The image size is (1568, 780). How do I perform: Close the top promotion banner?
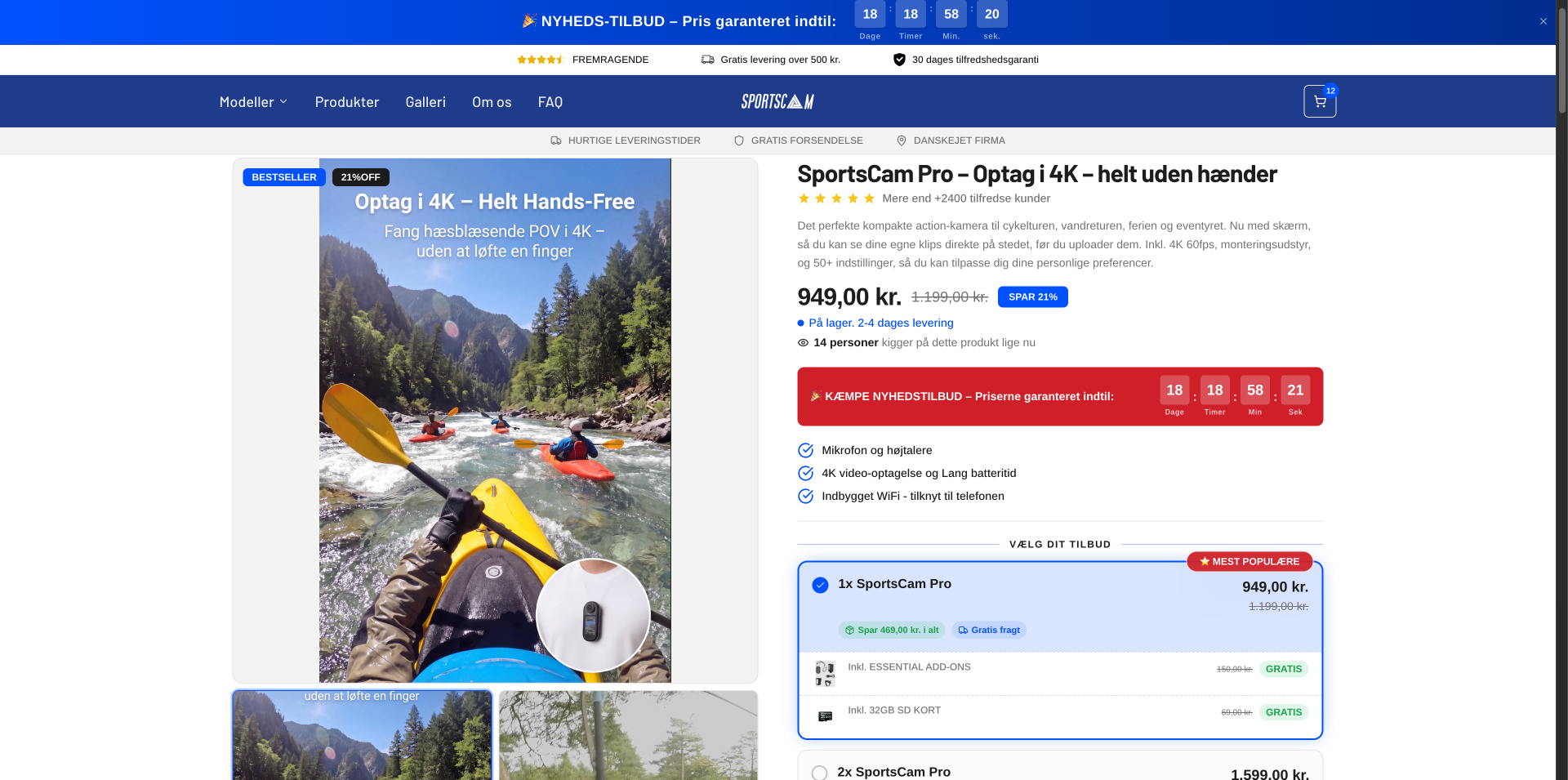[x=1543, y=21]
